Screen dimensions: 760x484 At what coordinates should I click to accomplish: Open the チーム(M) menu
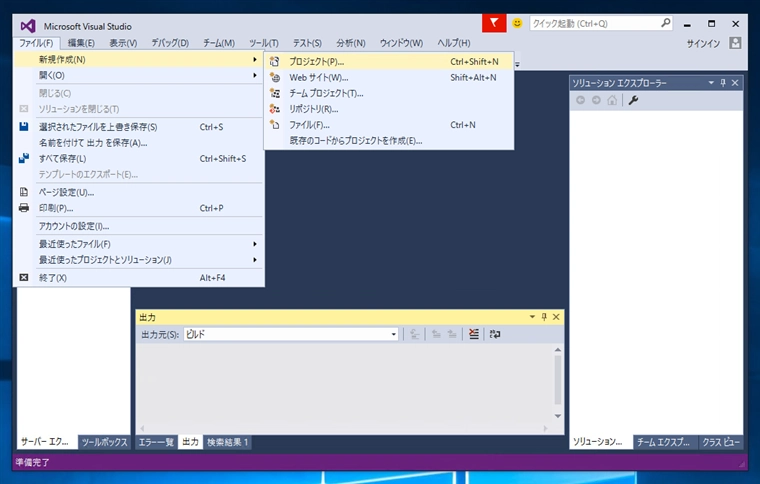[219, 43]
